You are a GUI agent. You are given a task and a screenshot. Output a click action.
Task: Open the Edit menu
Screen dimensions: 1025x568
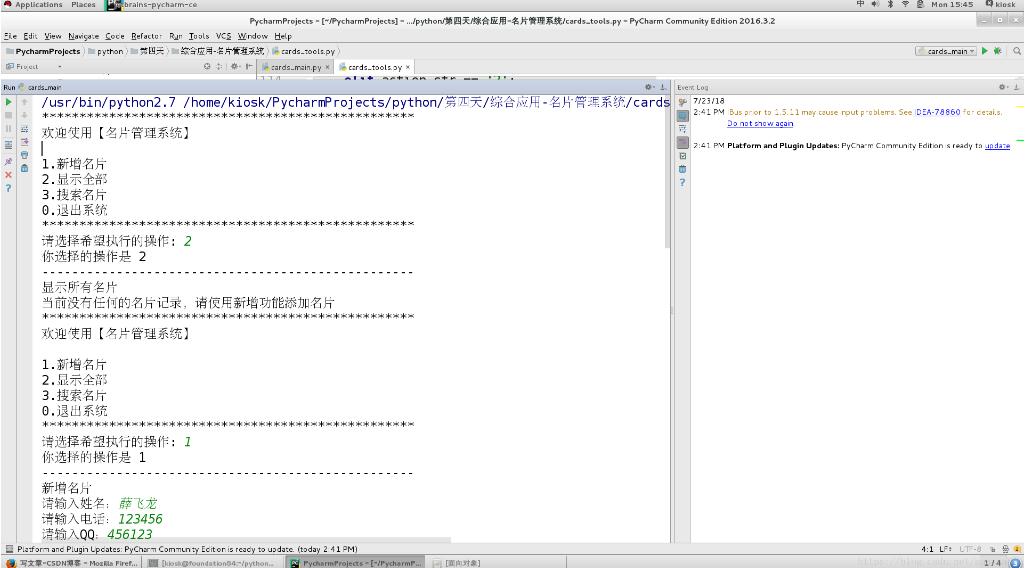[x=30, y=36]
